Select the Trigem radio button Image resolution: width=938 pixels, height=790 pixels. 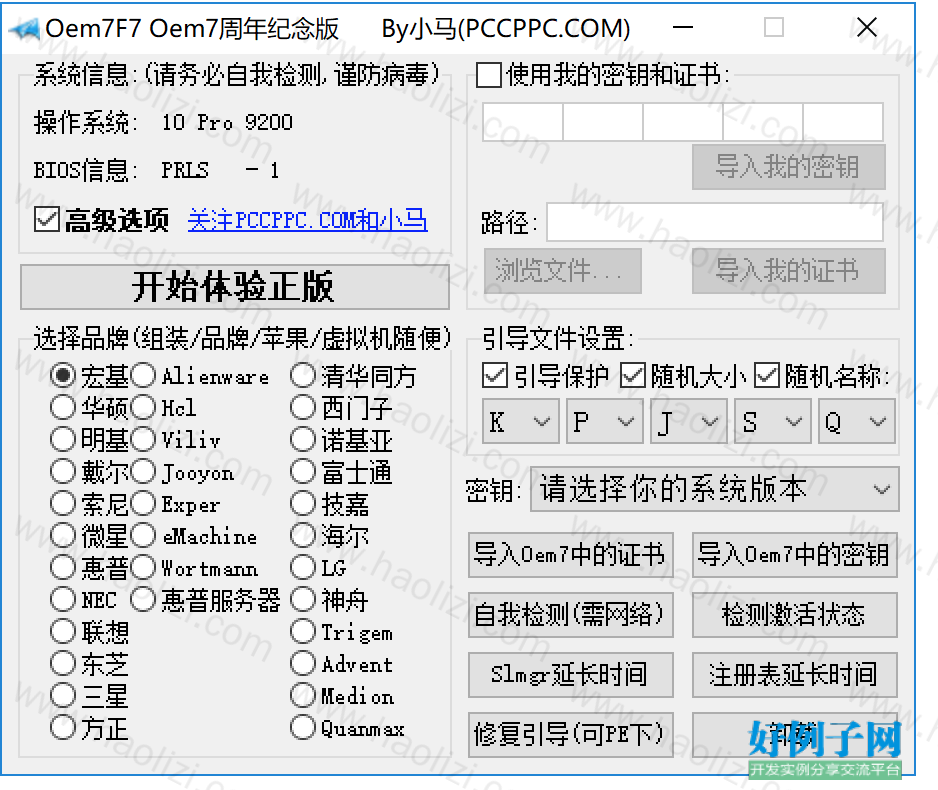pos(303,632)
